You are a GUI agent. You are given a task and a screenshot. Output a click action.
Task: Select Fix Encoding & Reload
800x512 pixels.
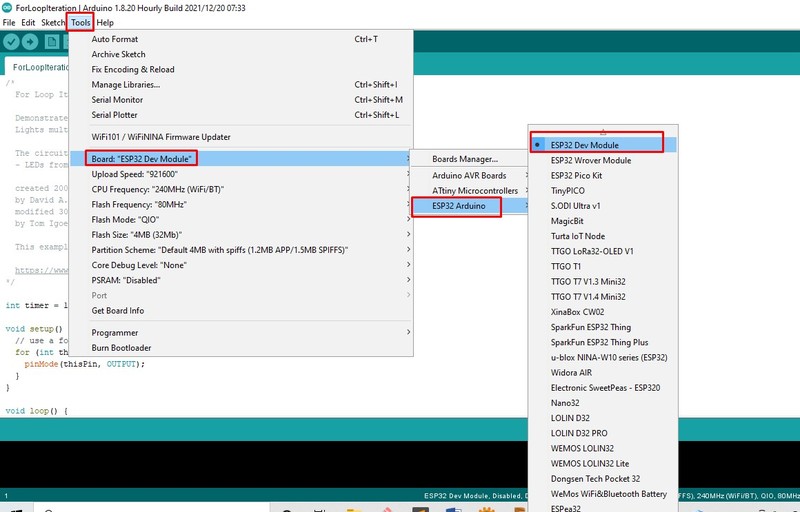point(240,69)
